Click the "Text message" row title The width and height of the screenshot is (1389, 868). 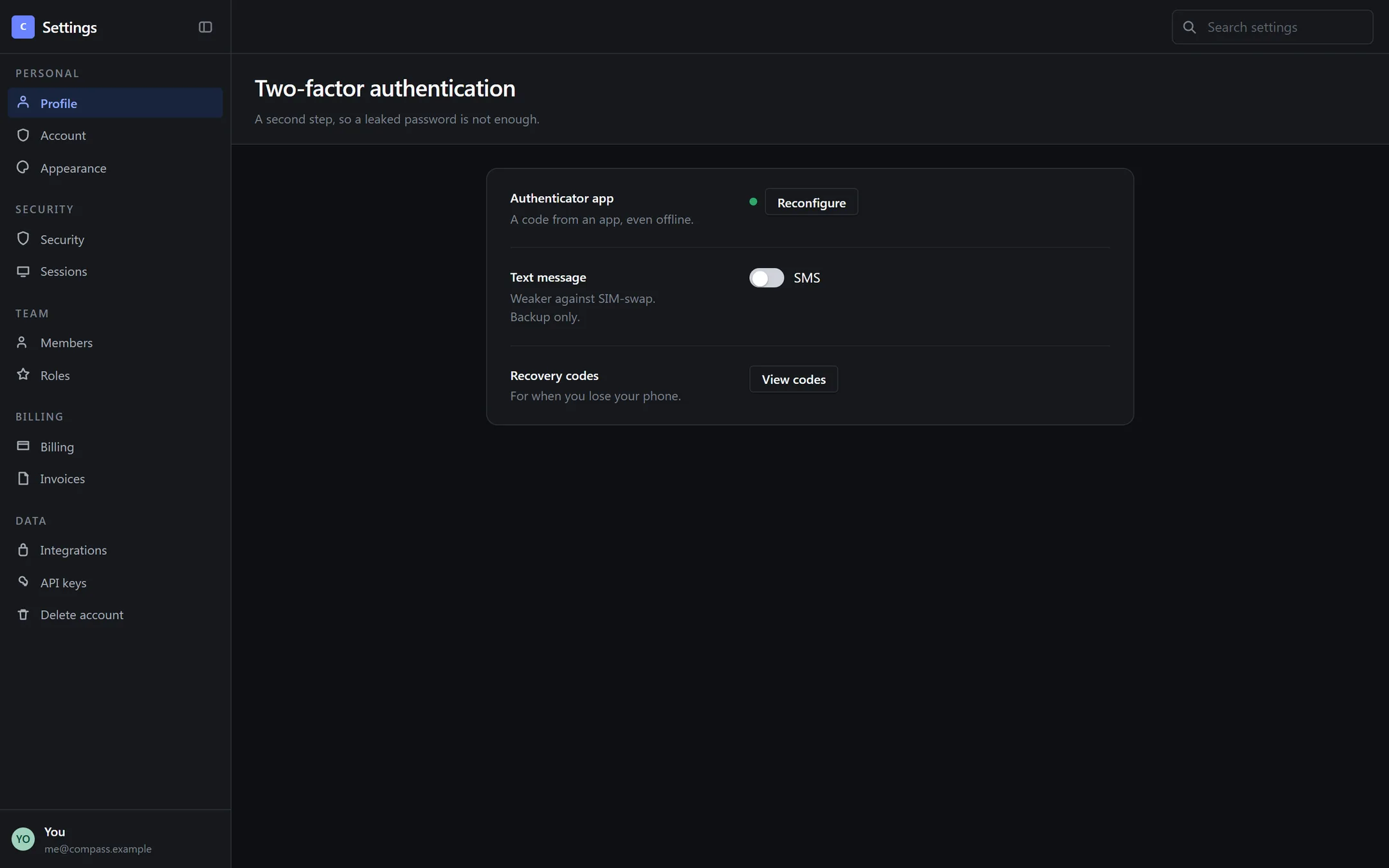[548, 277]
